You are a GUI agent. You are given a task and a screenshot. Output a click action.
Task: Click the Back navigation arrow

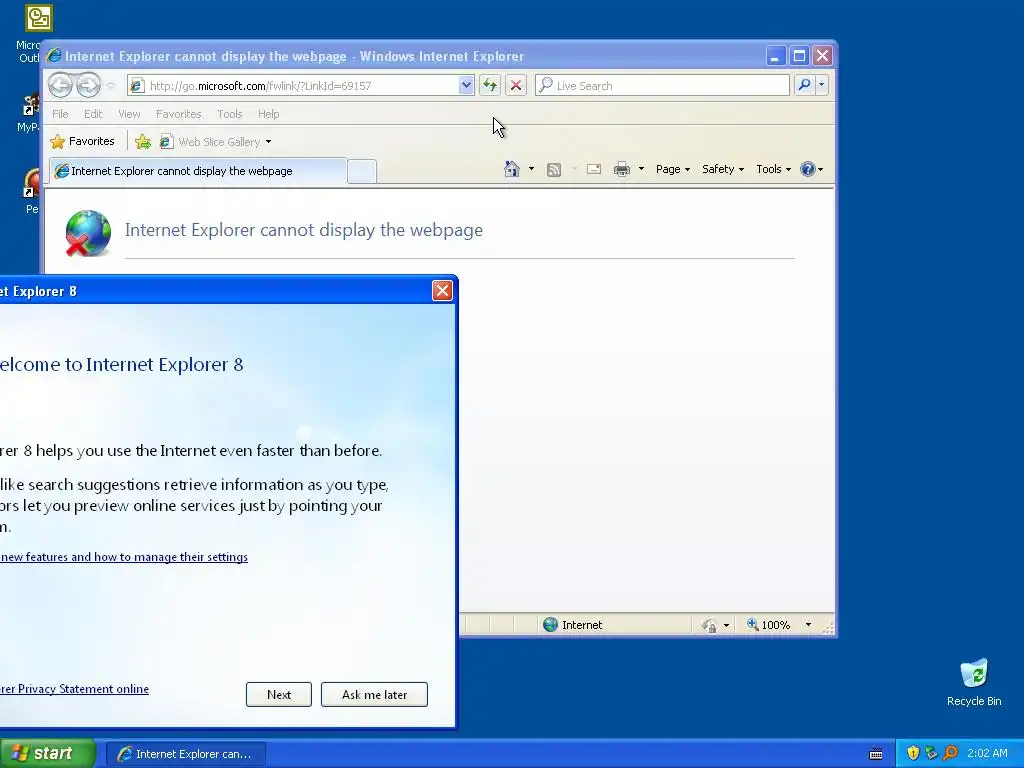61,85
